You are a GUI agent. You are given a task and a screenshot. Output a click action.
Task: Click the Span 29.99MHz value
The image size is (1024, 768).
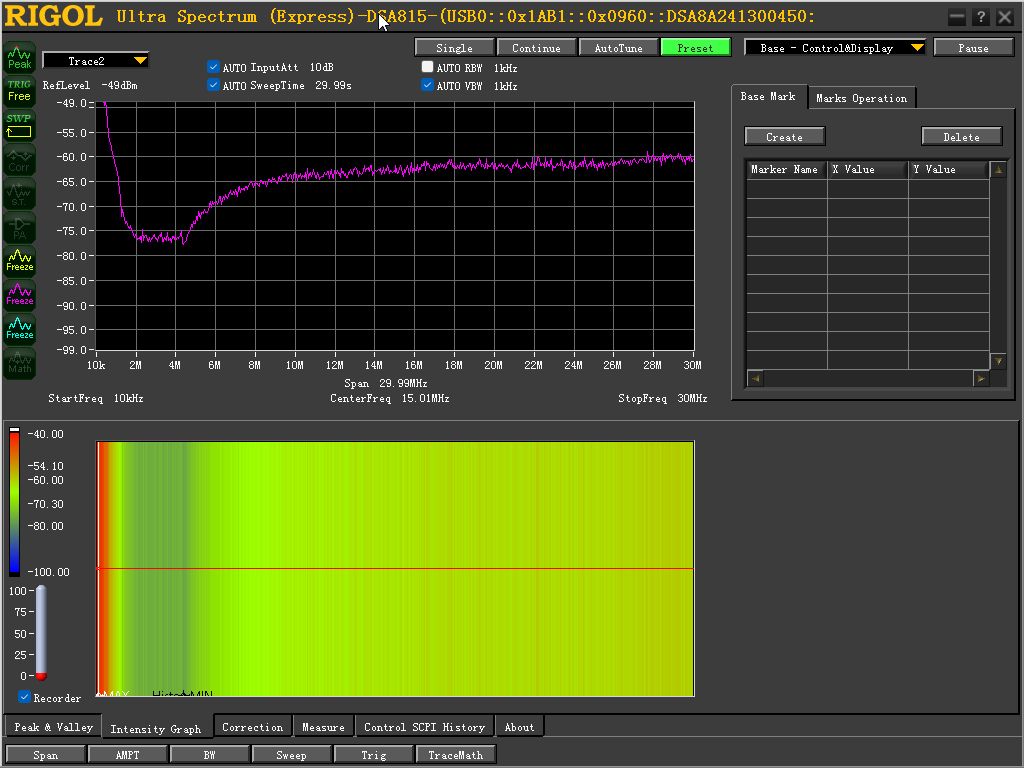(x=404, y=383)
